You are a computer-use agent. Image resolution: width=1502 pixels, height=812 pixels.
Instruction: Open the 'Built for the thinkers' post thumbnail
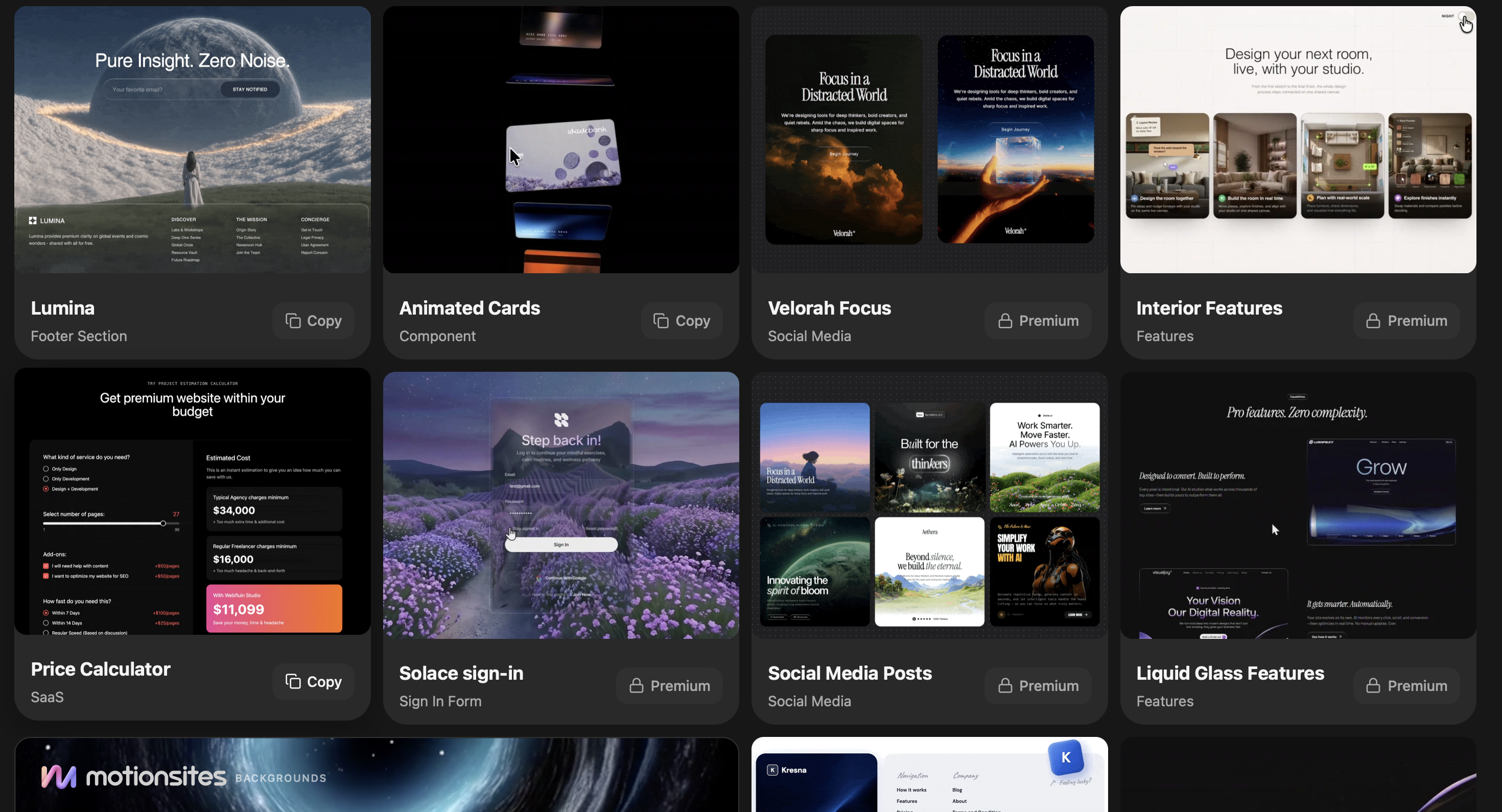tap(929, 457)
